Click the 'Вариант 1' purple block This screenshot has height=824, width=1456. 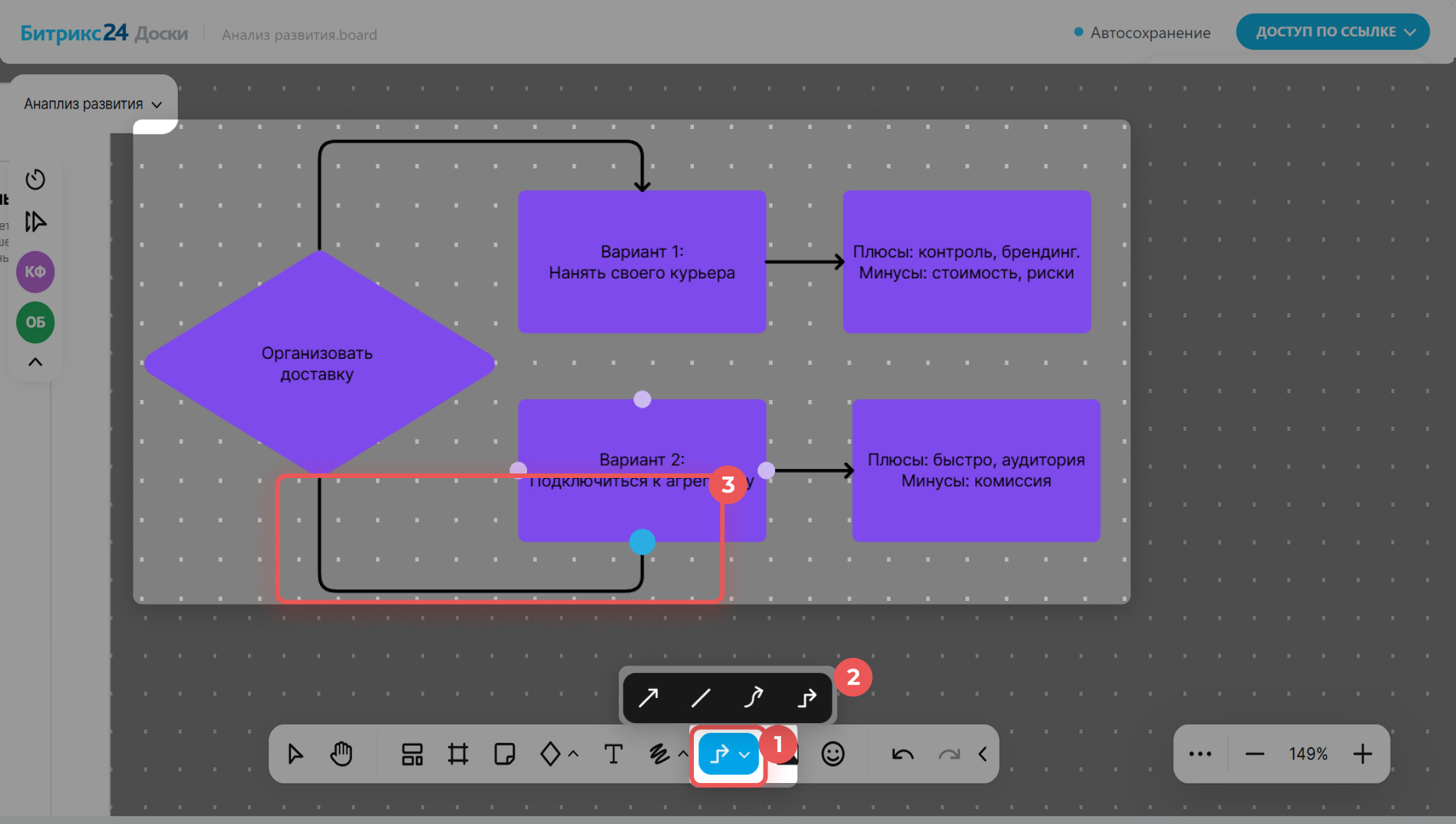point(642,262)
